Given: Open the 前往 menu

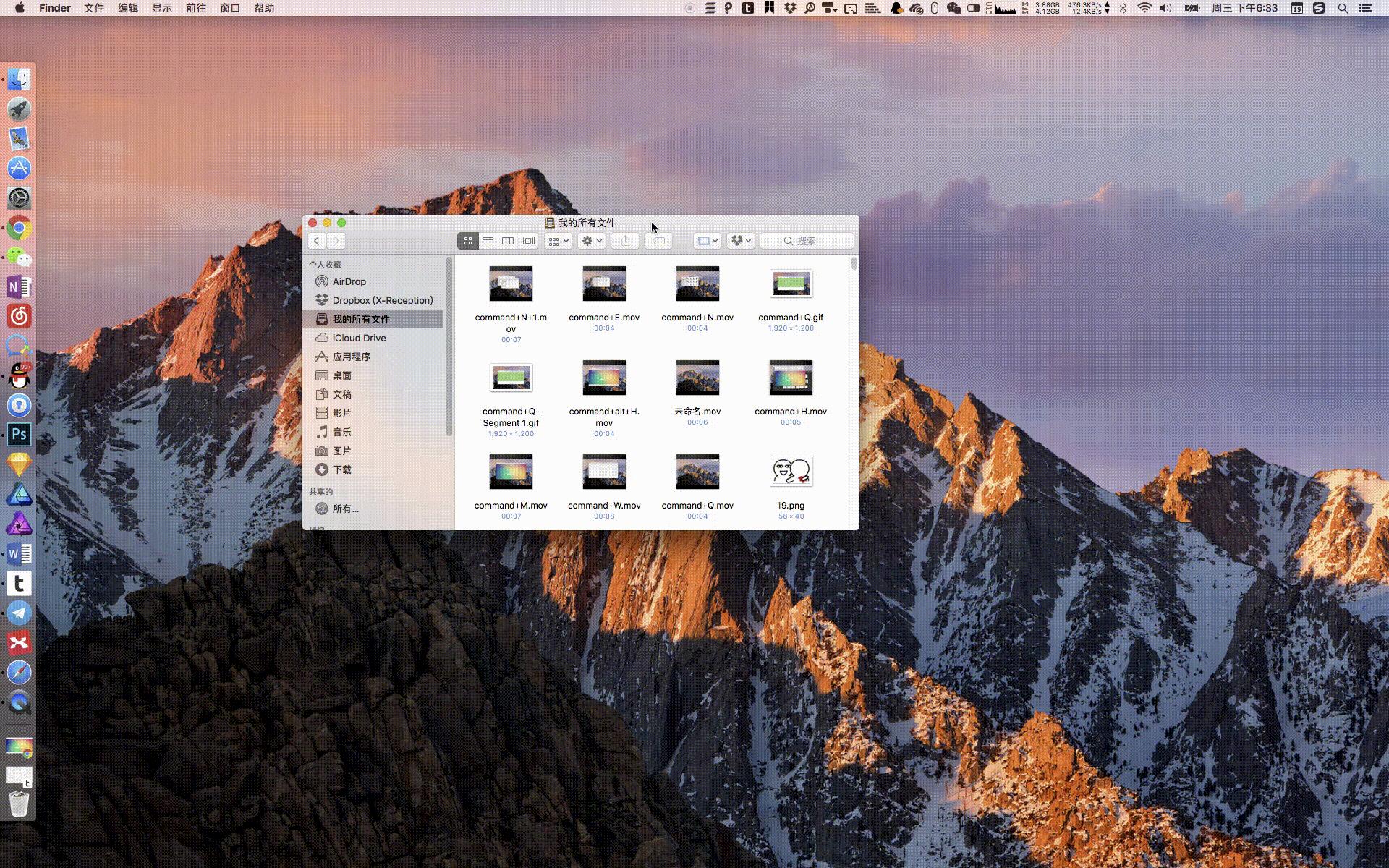Looking at the screenshot, I should tap(195, 8).
